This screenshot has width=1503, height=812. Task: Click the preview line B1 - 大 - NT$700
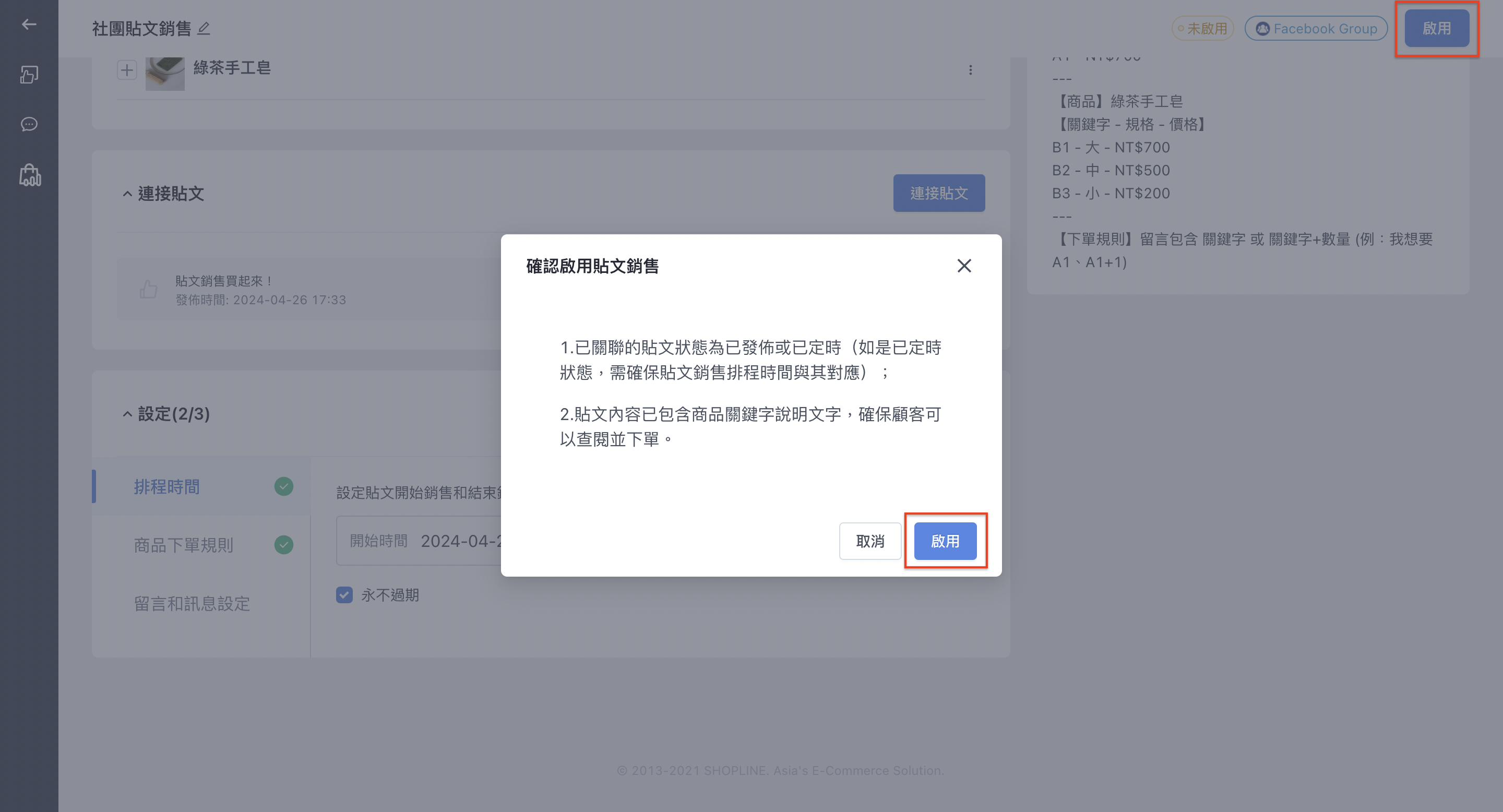[x=1111, y=147]
